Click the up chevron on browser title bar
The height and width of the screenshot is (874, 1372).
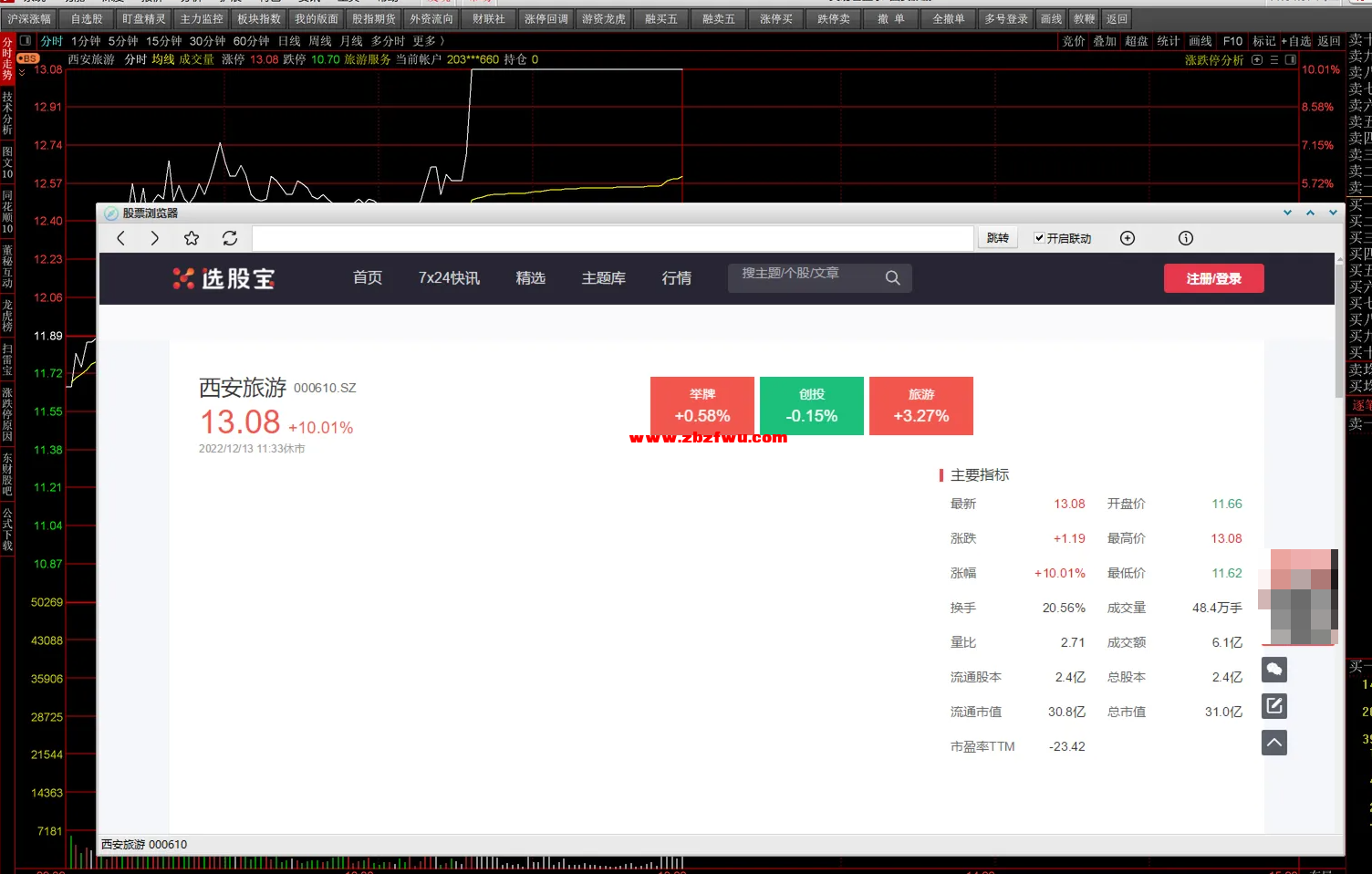click(1310, 213)
